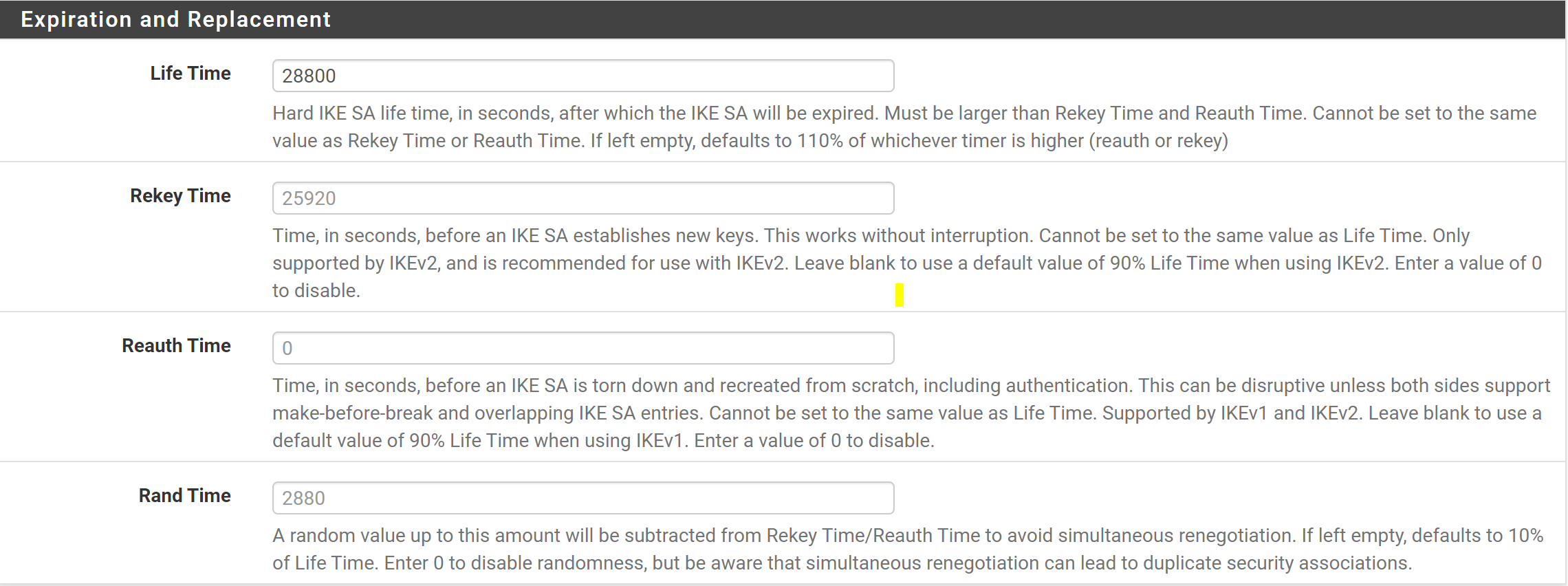Image resolution: width=1568 pixels, height=586 pixels.
Task: Click the help line starting "A random value up to"
Action: [x=907, y=536]
